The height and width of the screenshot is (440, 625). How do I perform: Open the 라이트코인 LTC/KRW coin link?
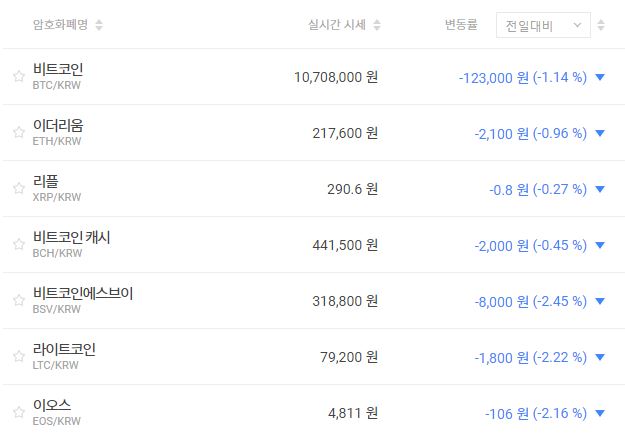(64, 349)
